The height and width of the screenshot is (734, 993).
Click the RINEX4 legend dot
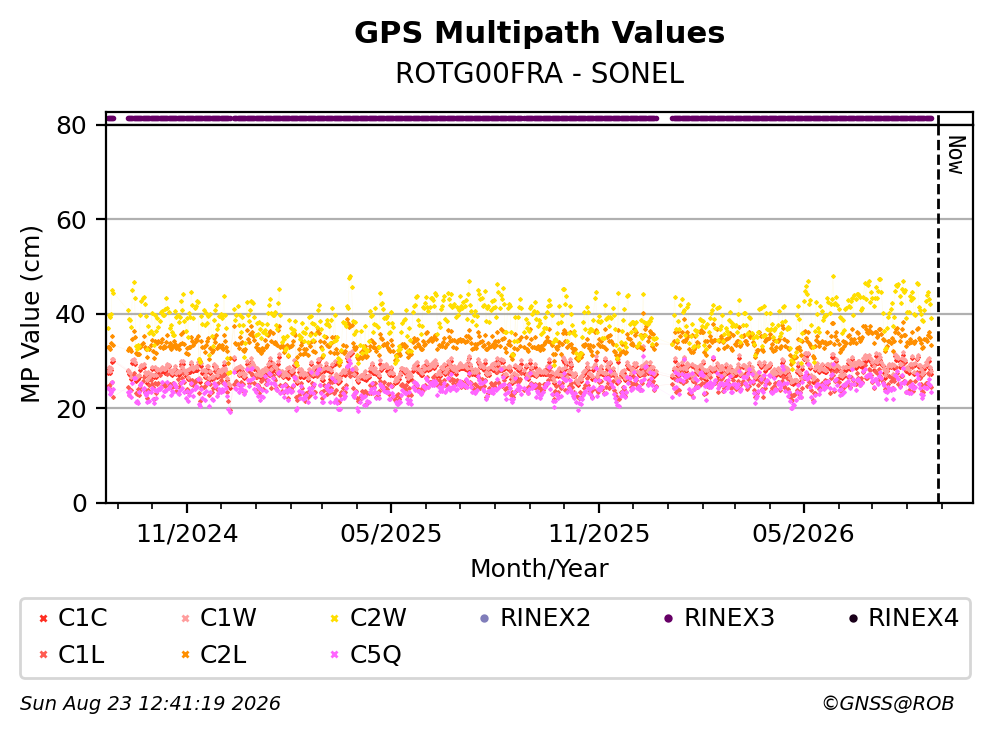coord(853,618)
